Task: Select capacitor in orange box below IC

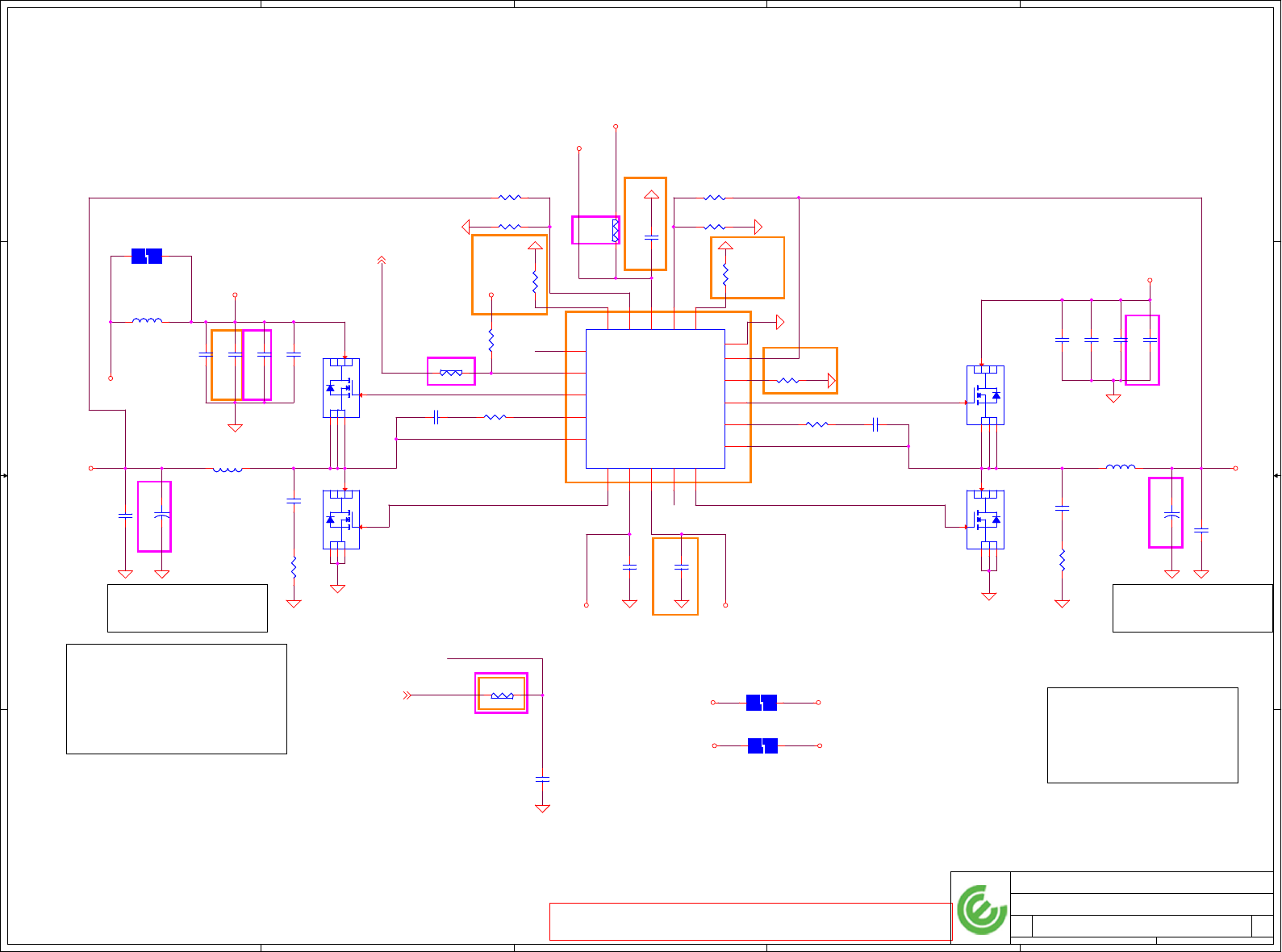Action: pos(681,567)
